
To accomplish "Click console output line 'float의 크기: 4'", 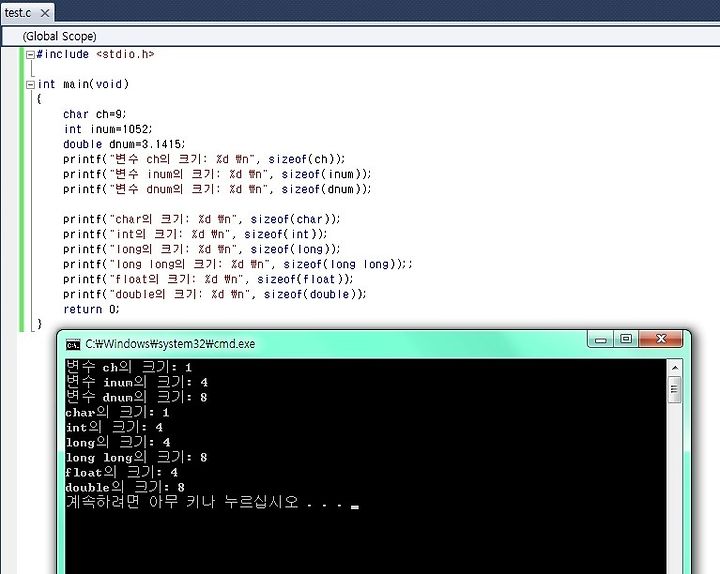I will [122, 472].
